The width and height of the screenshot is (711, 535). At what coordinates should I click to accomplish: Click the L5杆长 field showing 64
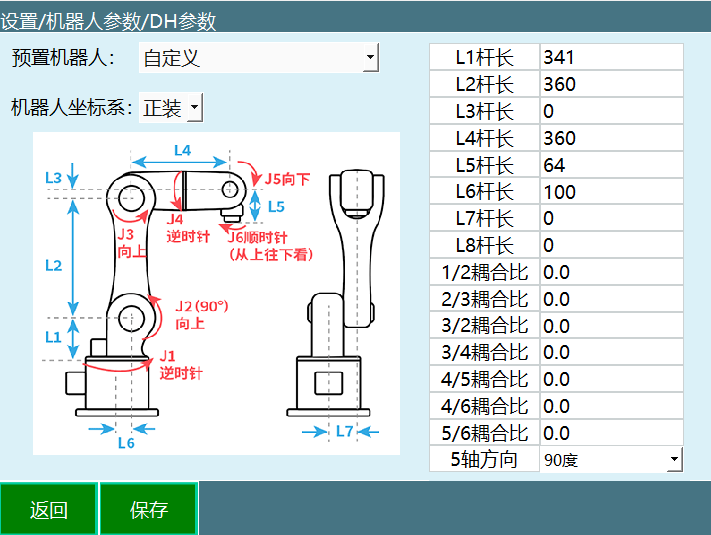click(610, 165)
